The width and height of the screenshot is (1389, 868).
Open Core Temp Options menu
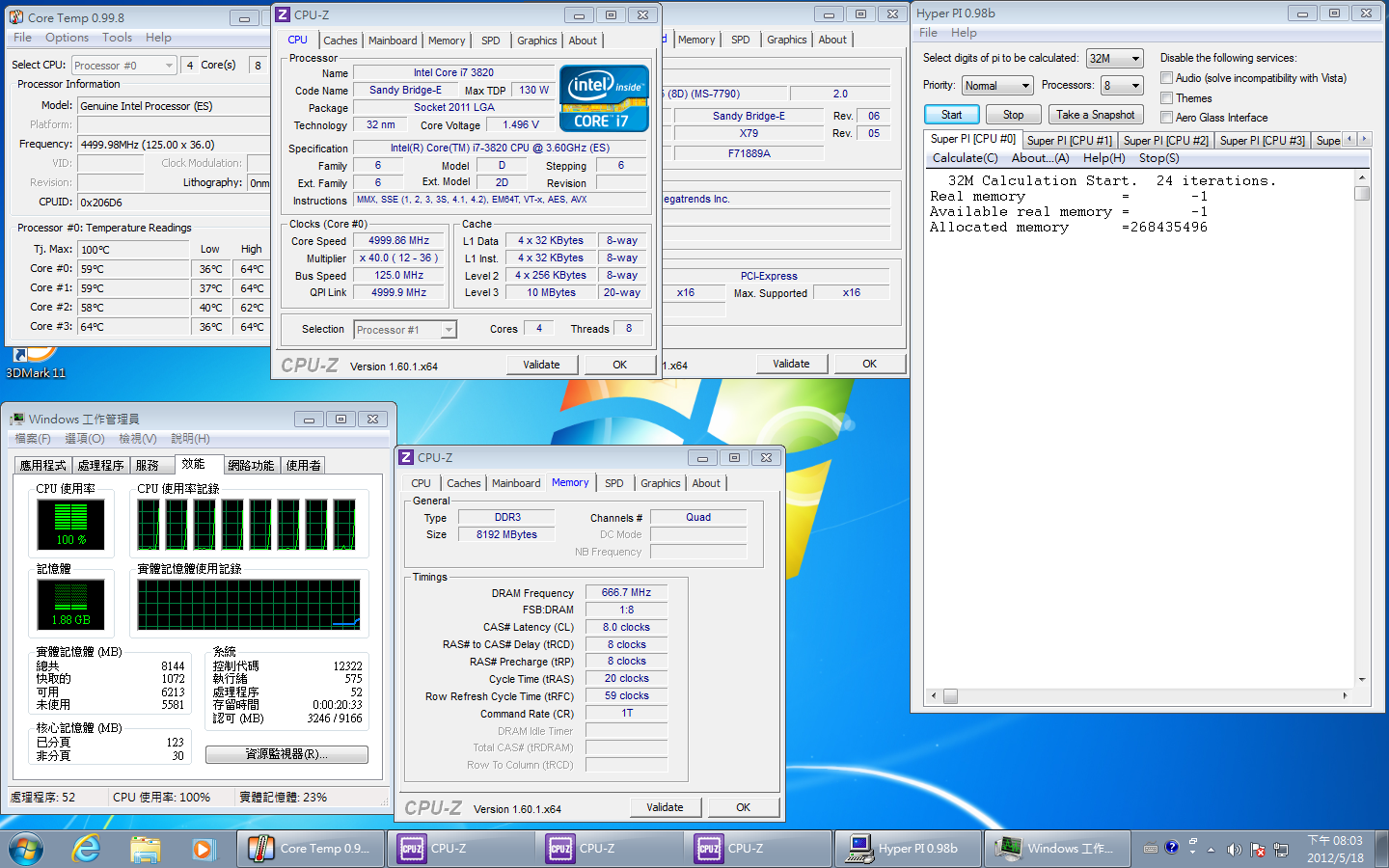coord(68,38)
